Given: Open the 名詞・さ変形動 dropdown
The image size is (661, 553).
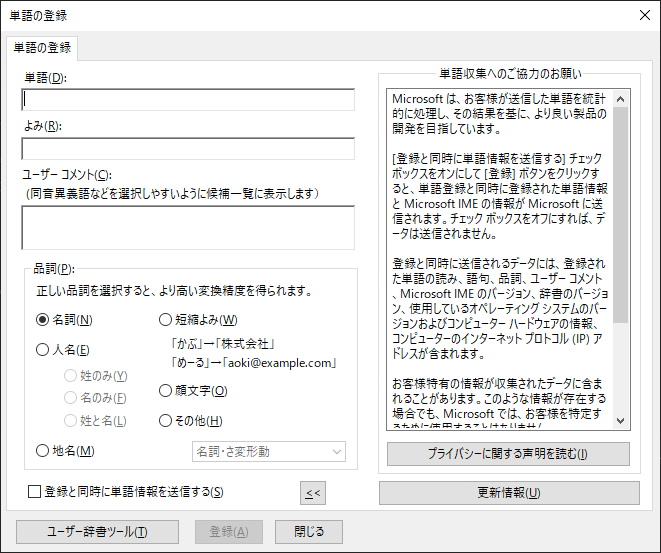Looking at the screenshot, I should (x=269, y=452).
